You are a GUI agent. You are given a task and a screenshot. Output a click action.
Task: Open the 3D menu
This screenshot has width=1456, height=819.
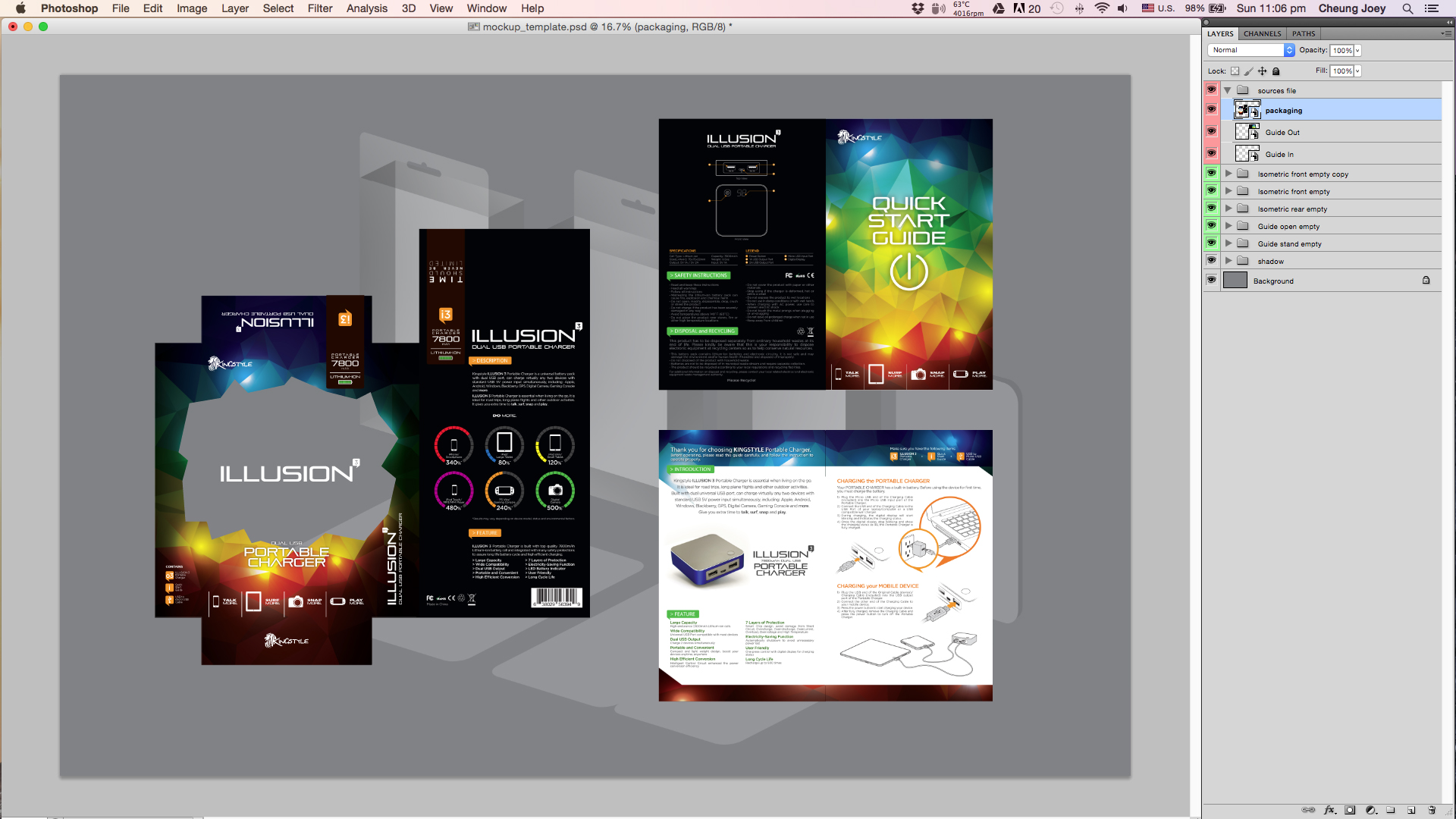[x=409, y=8]
